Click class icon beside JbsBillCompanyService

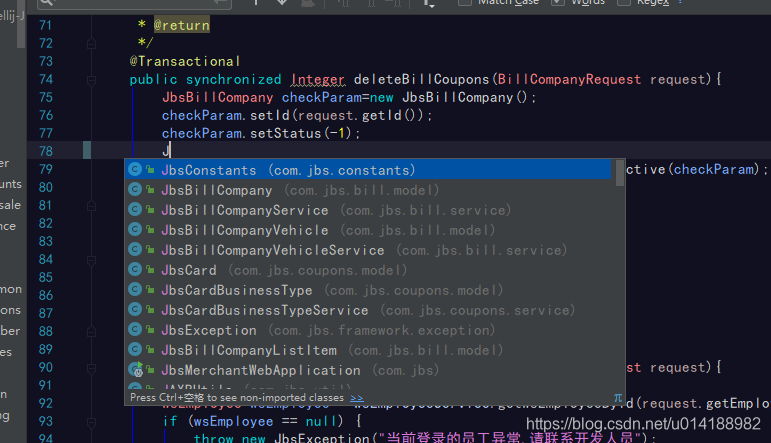click(135, 209)
